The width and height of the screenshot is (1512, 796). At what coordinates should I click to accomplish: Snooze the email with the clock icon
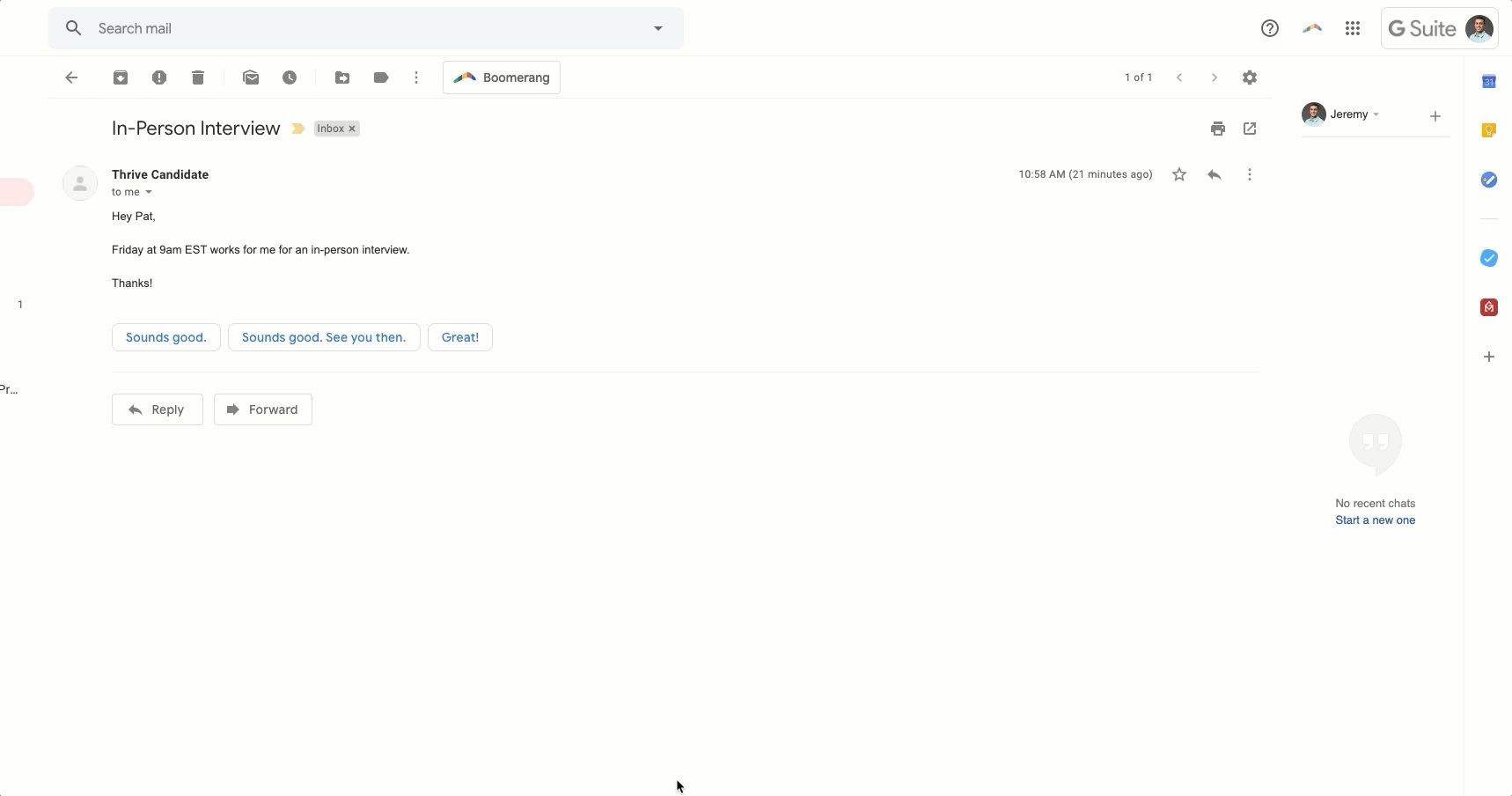(x=290, y=77)
